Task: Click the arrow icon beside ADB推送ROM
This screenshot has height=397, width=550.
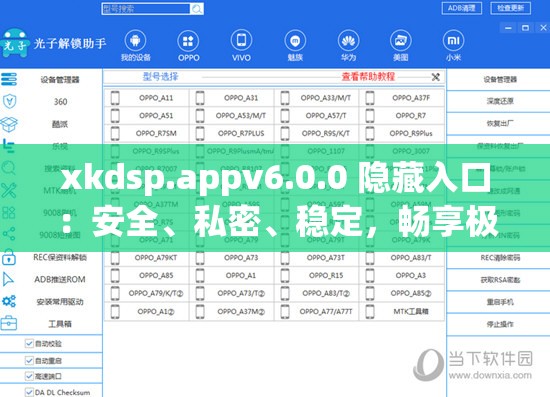Action: click(8, 279)
